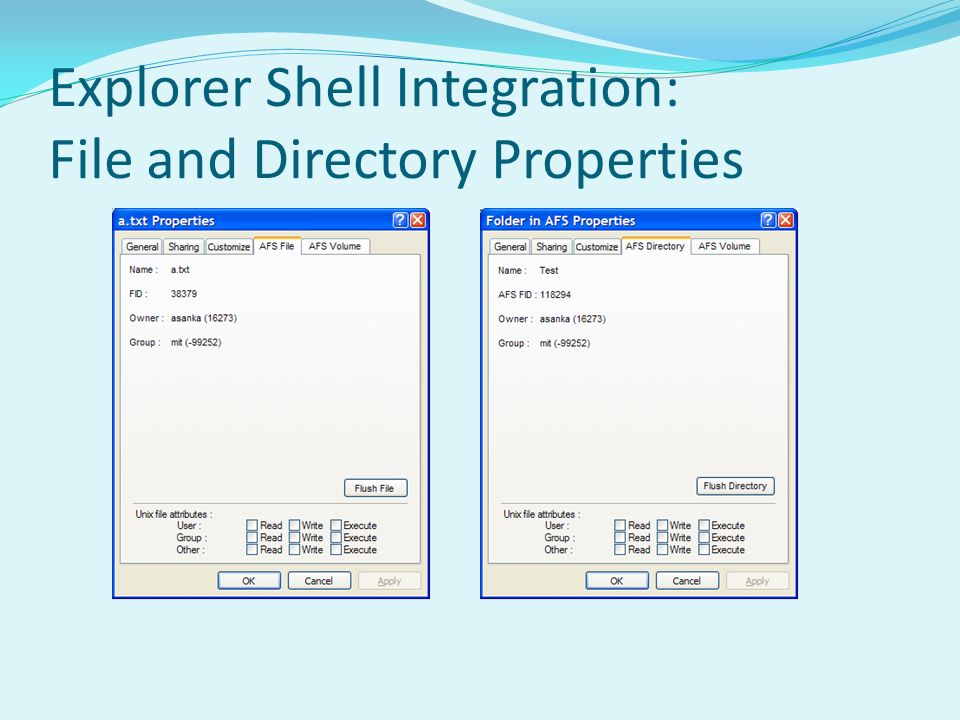
Task: Switch to General tab in Folder in AFS Properties
Action: (x=510, y=247)
